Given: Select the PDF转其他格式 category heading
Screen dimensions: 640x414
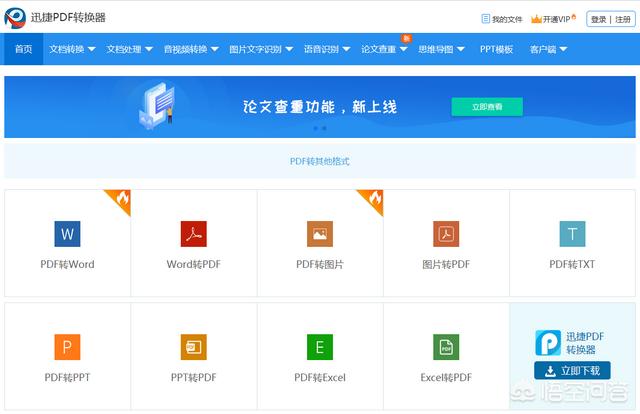Looking at the screenshot, I should pyautogui.click(x=320, y=161).
